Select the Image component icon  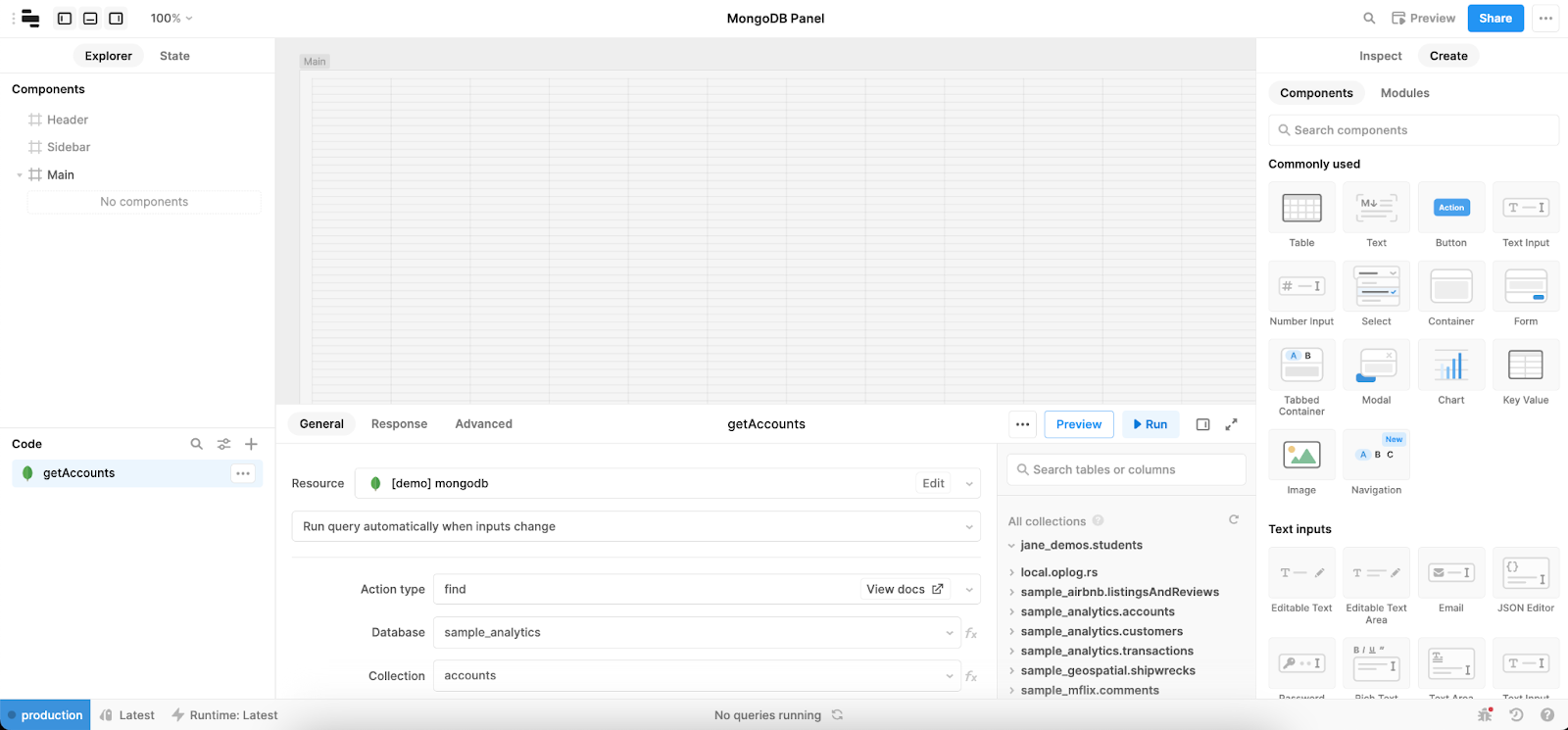point(1301,455)
